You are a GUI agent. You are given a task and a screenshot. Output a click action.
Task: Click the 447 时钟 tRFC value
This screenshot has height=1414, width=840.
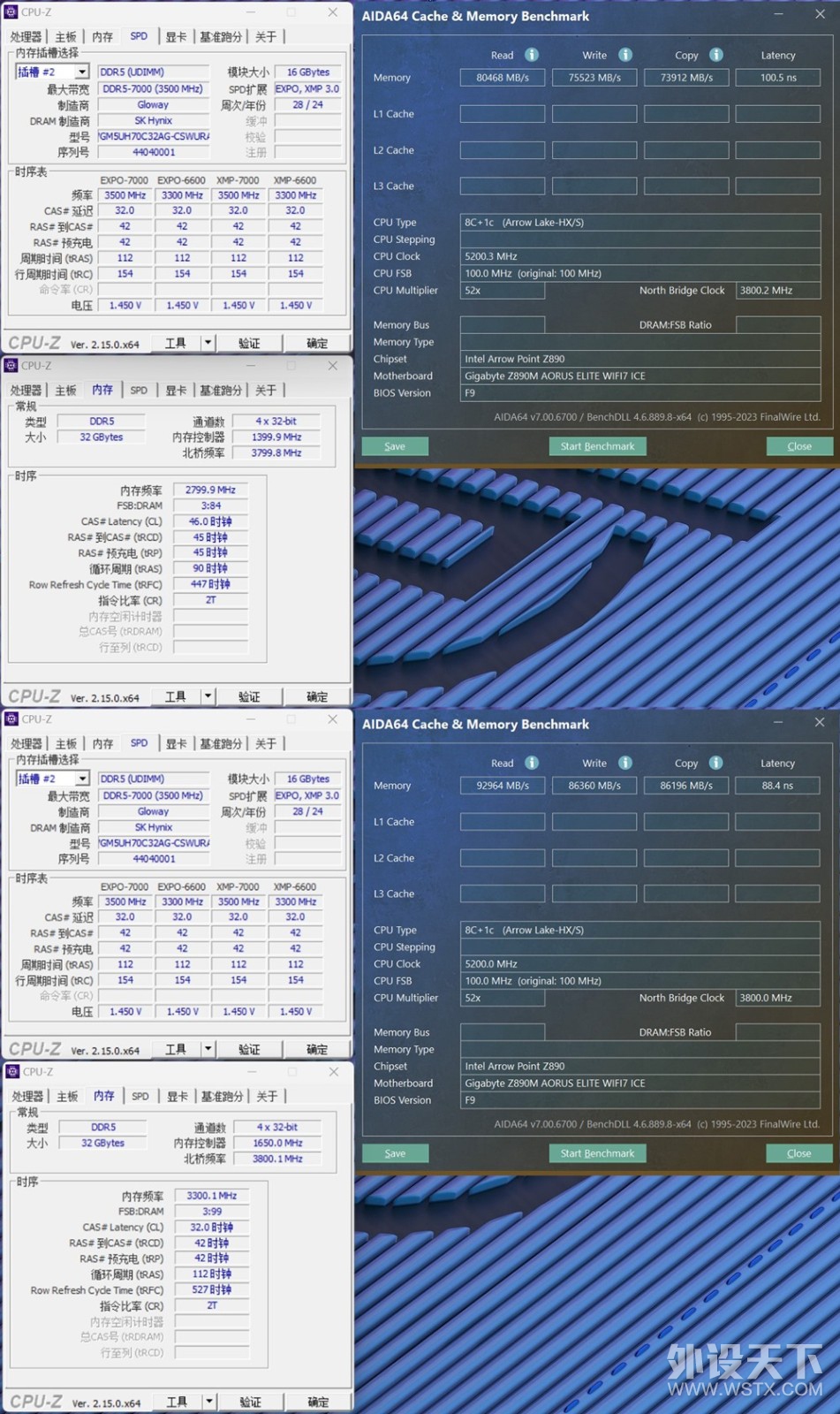coord(210,584)
